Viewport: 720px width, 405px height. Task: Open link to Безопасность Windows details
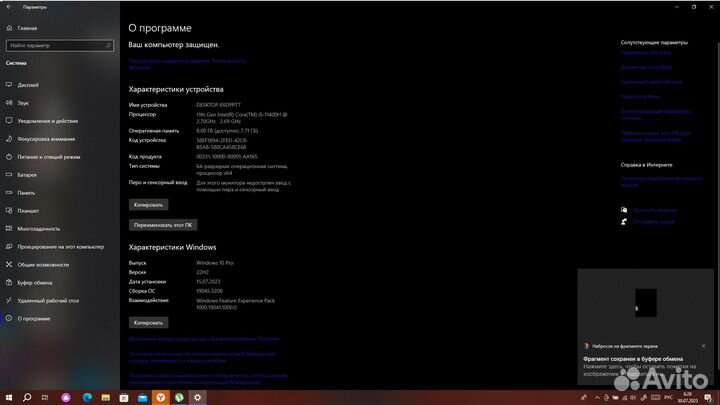click(x=187, y=64)
